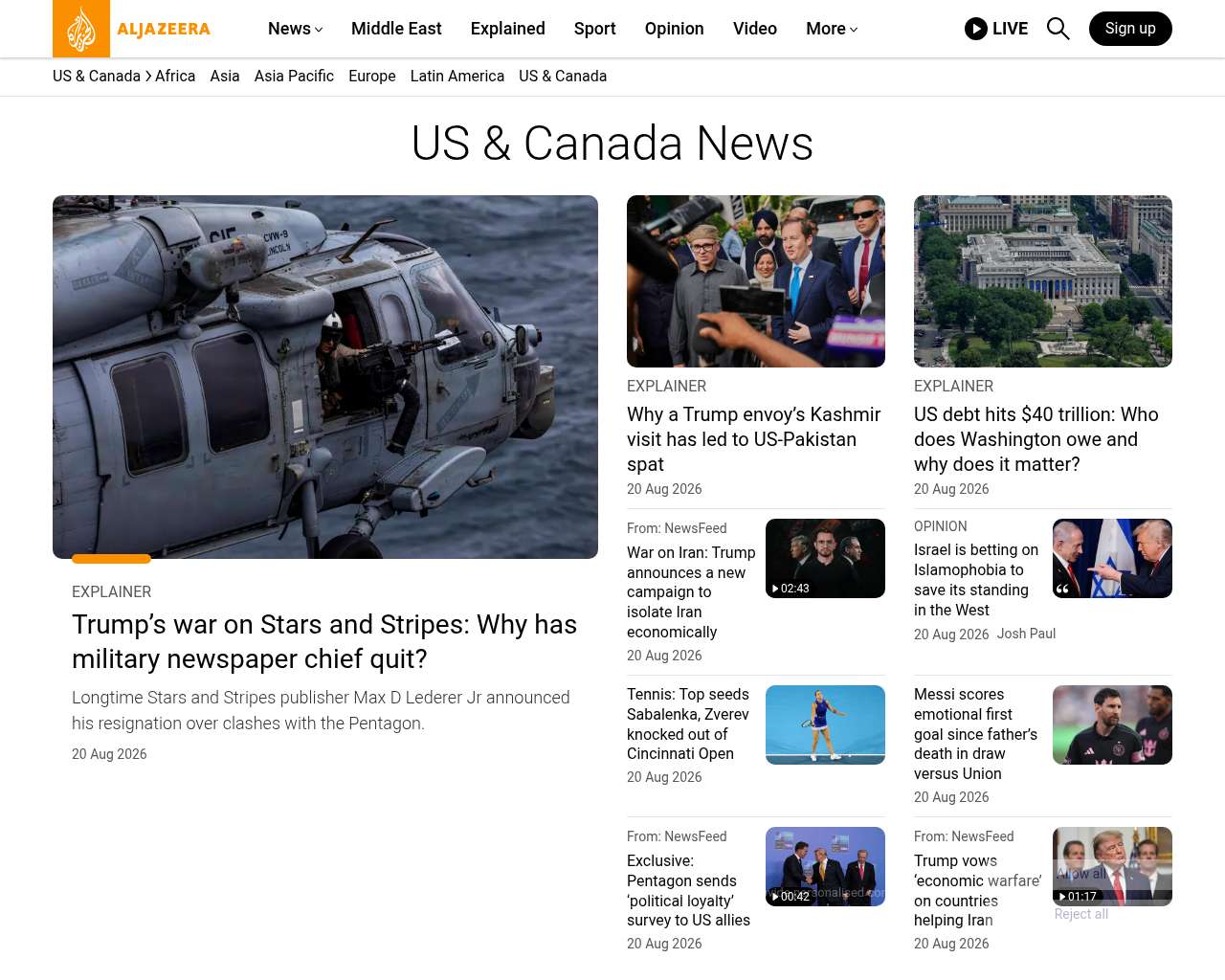1225x980 pixels.
Task: Play the 00:42 Pentagon survey video
Action: pos(825,867)
